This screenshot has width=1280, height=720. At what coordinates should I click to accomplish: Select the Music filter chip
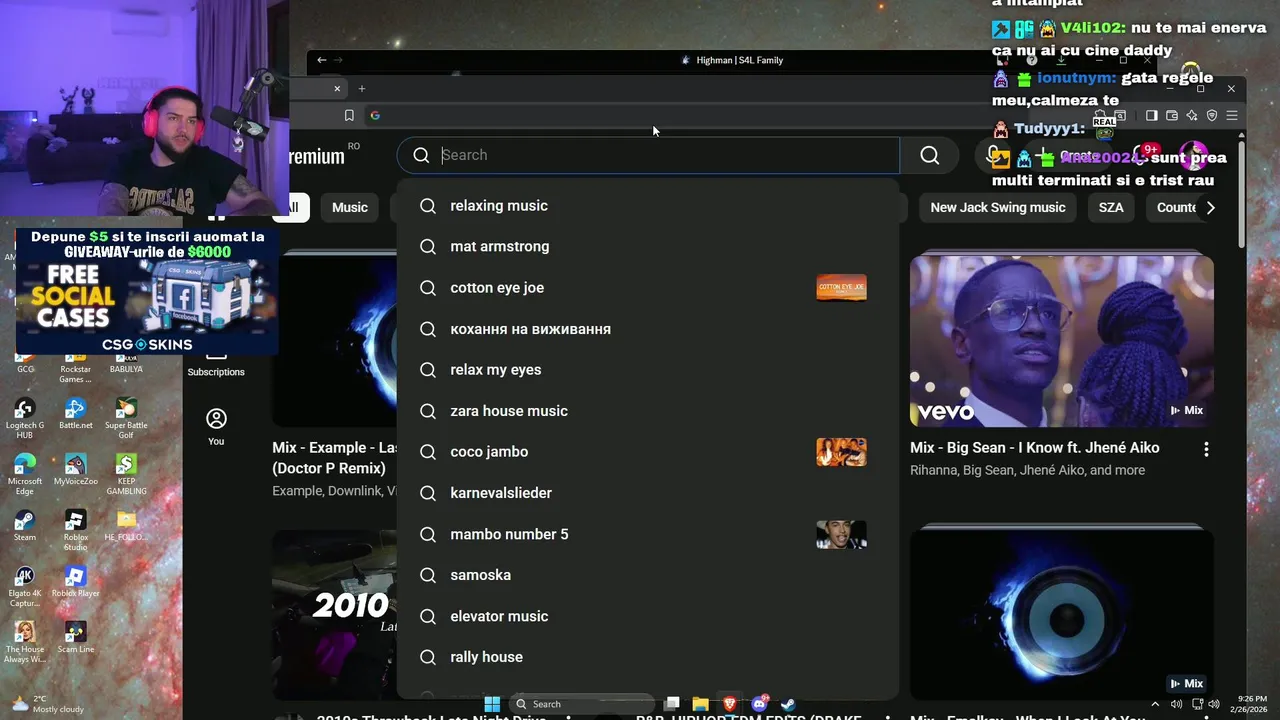[350, 207]
